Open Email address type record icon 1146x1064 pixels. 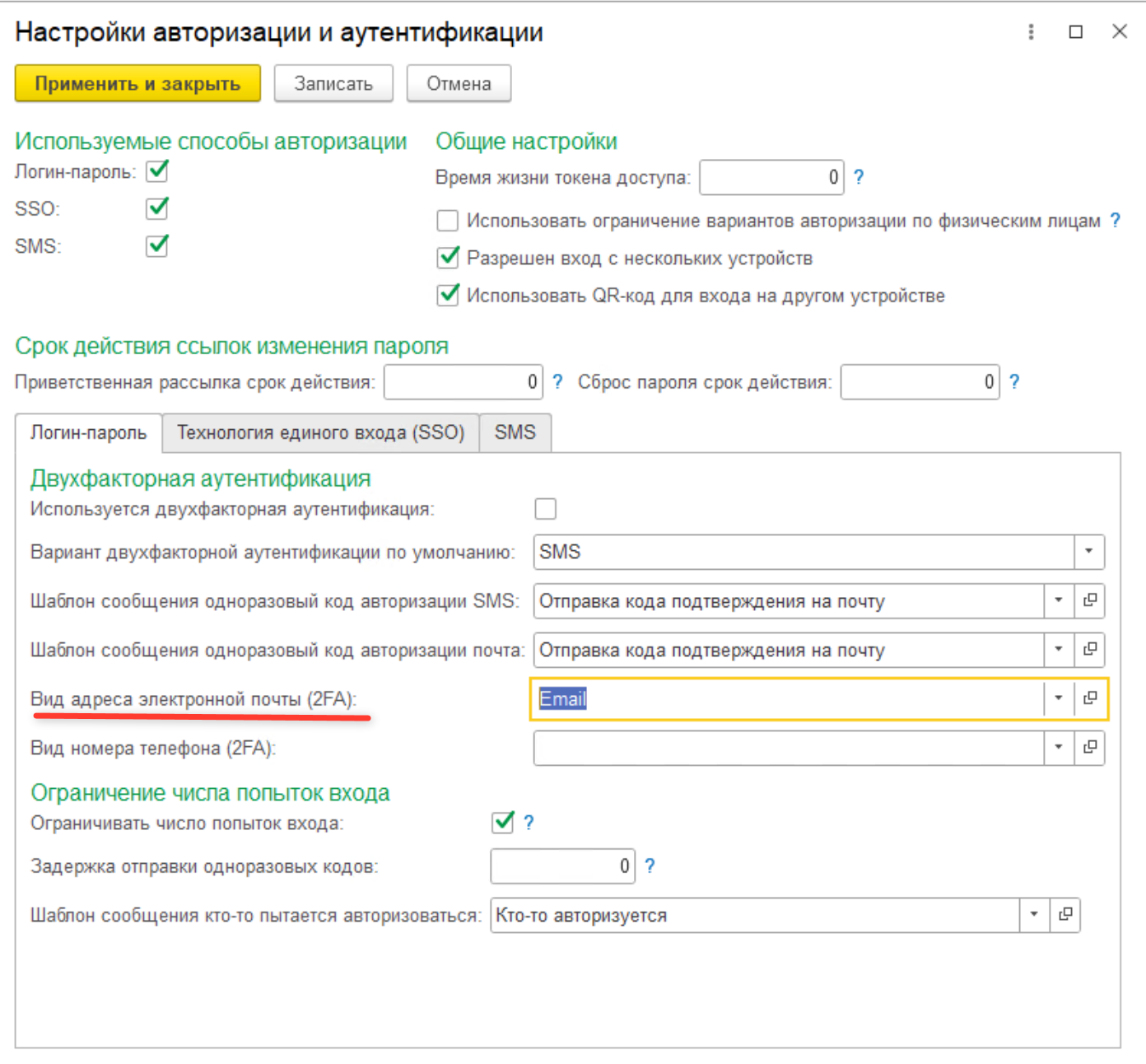pos(1090,698)
